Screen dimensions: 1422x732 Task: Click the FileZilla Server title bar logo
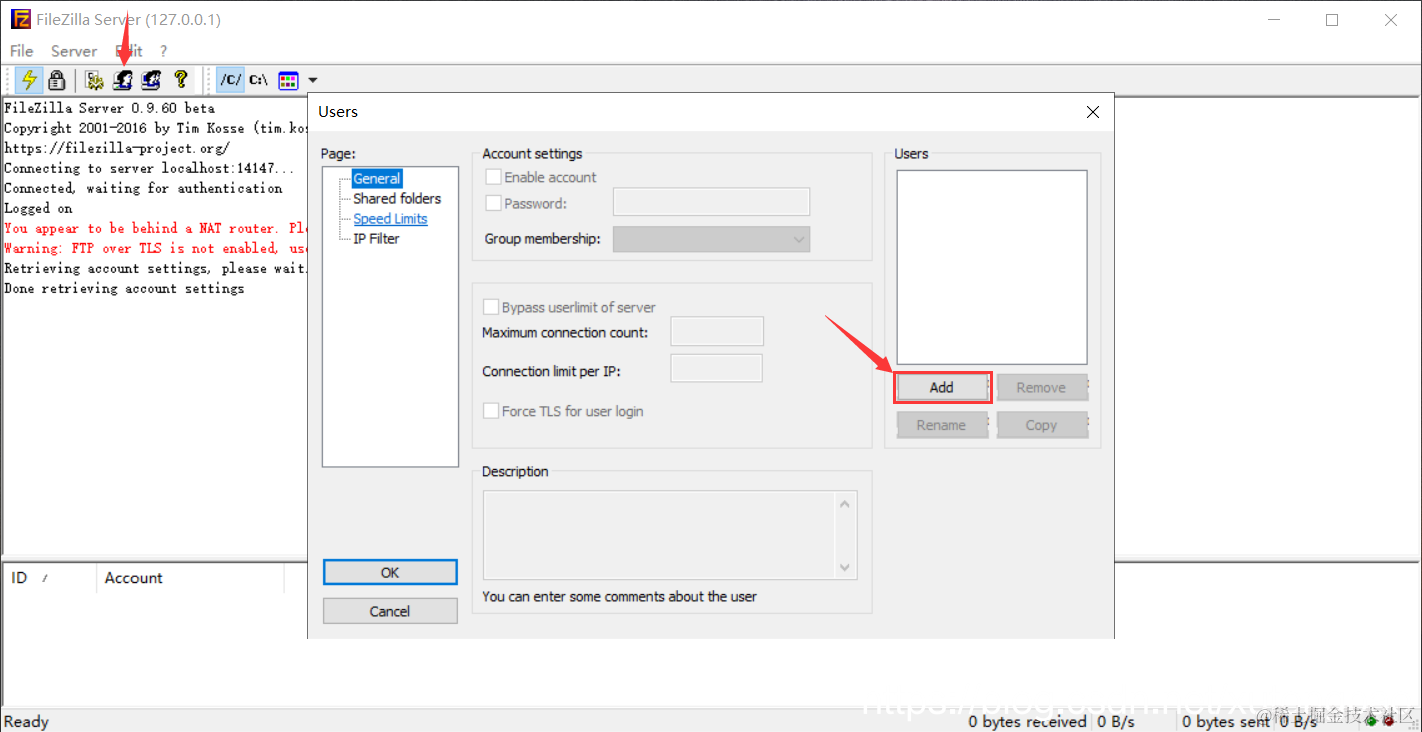tap(20, 20)
